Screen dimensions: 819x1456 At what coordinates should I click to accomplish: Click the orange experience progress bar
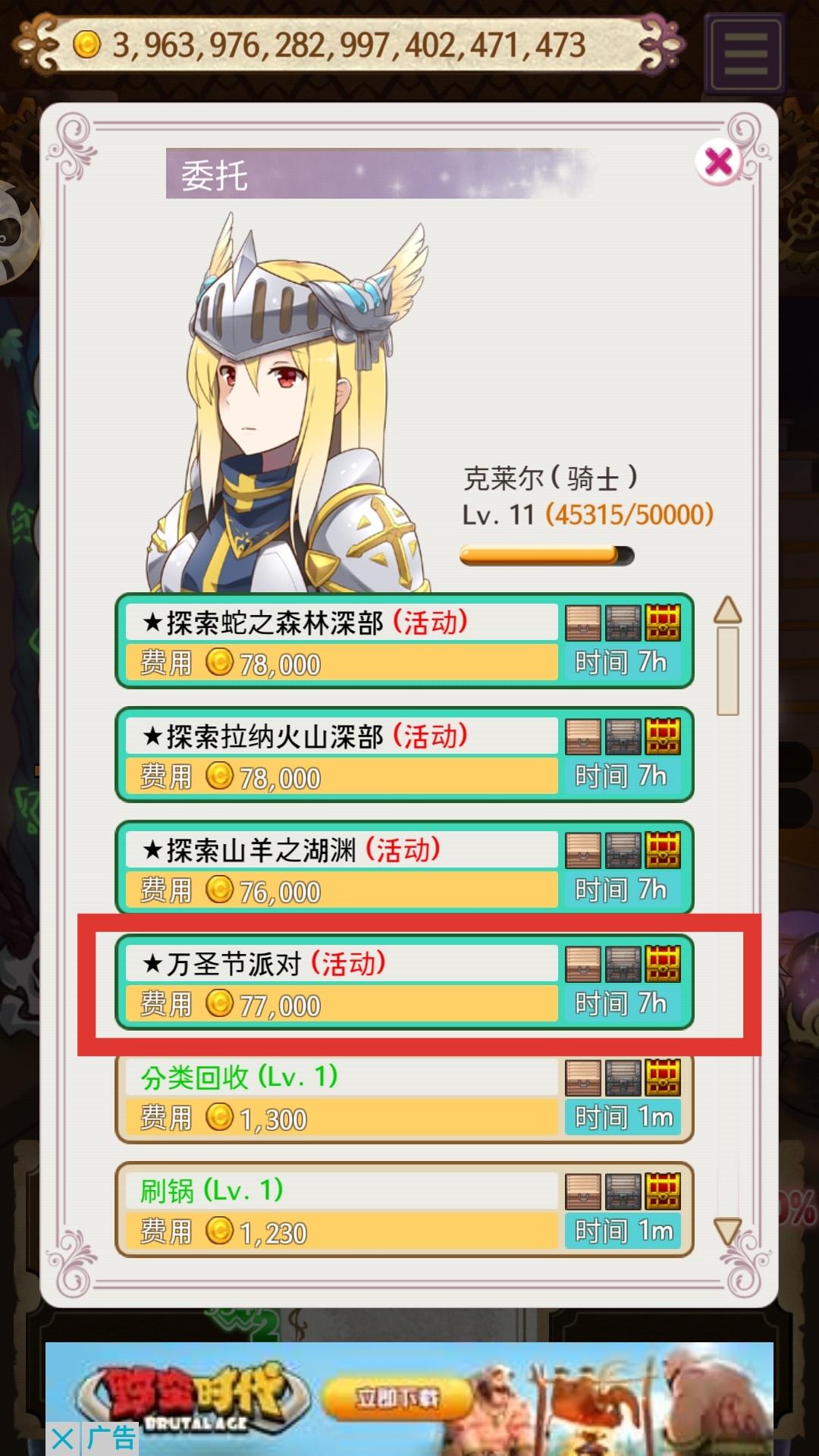click(x=547, y=556)
